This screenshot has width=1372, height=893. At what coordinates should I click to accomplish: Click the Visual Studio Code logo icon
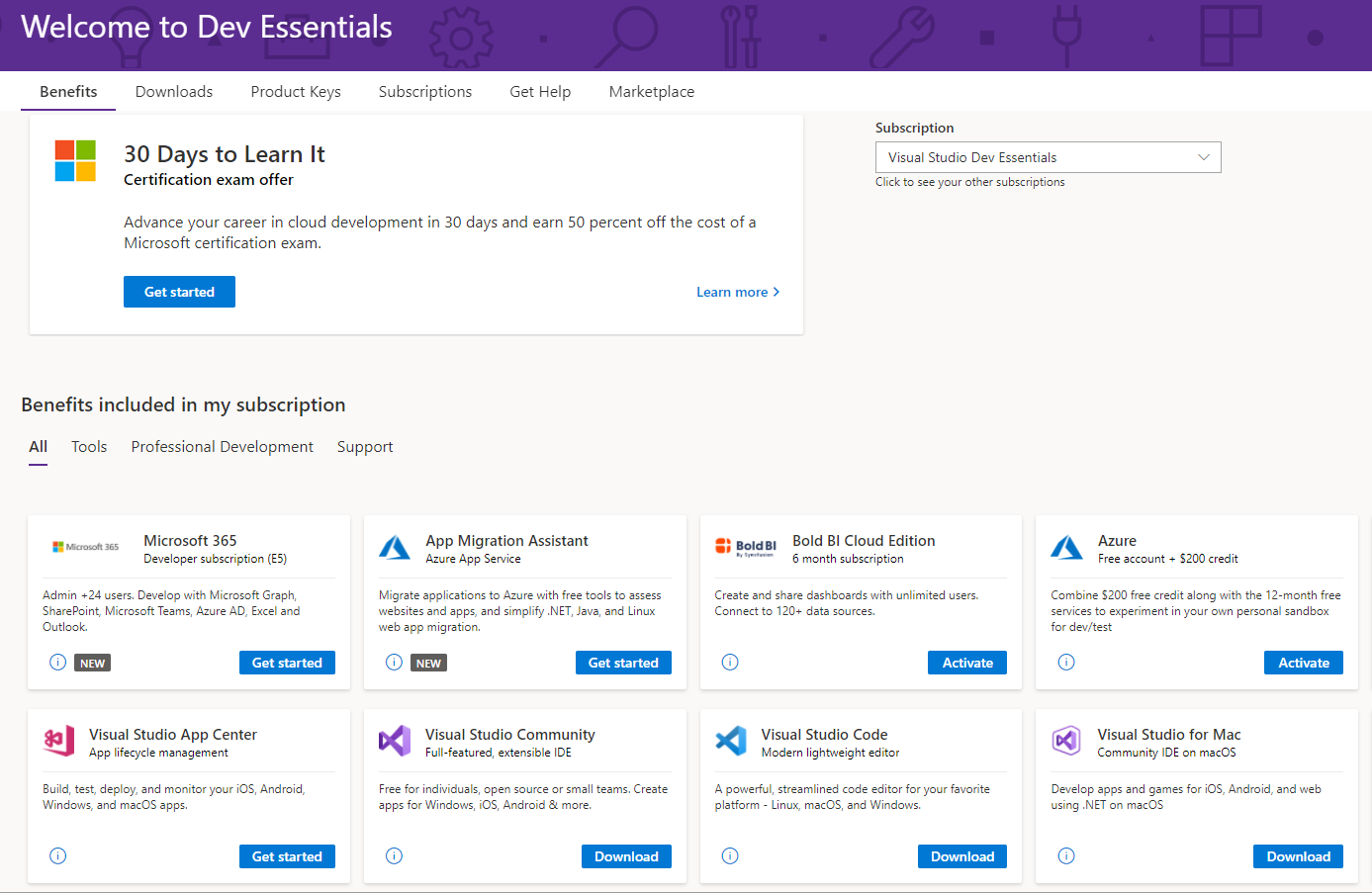pos(731,740)
